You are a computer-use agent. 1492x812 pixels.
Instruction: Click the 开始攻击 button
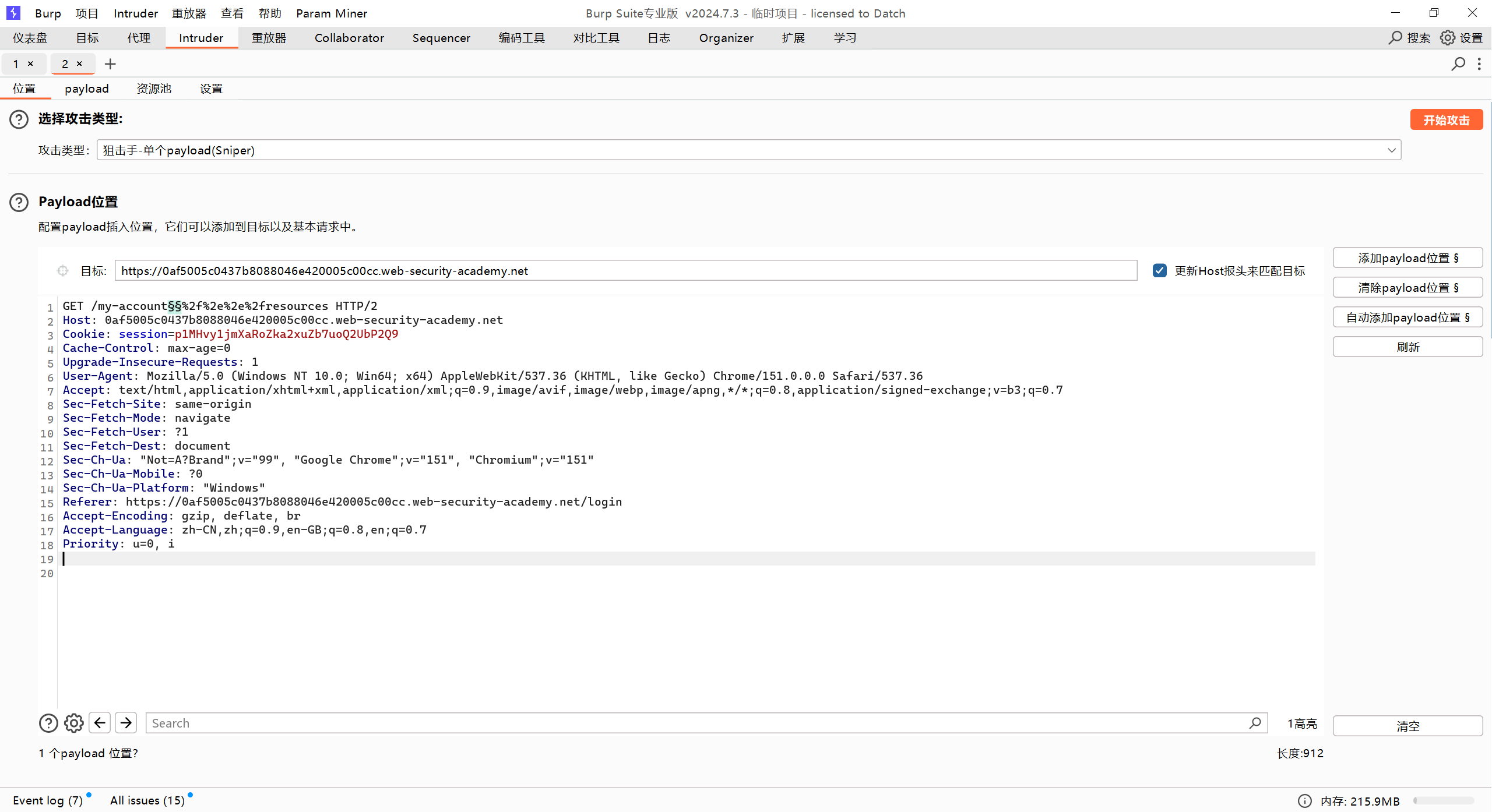point(1447,120)
